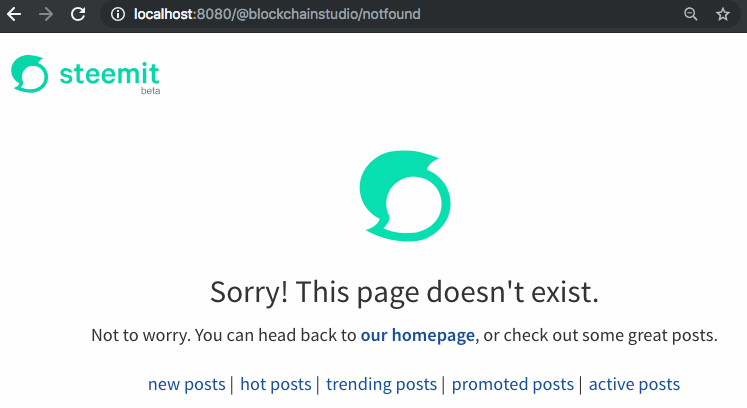Bookmark this page with the star icon
The width and height of the screenshot is (747, 408).
click(723, 14)
